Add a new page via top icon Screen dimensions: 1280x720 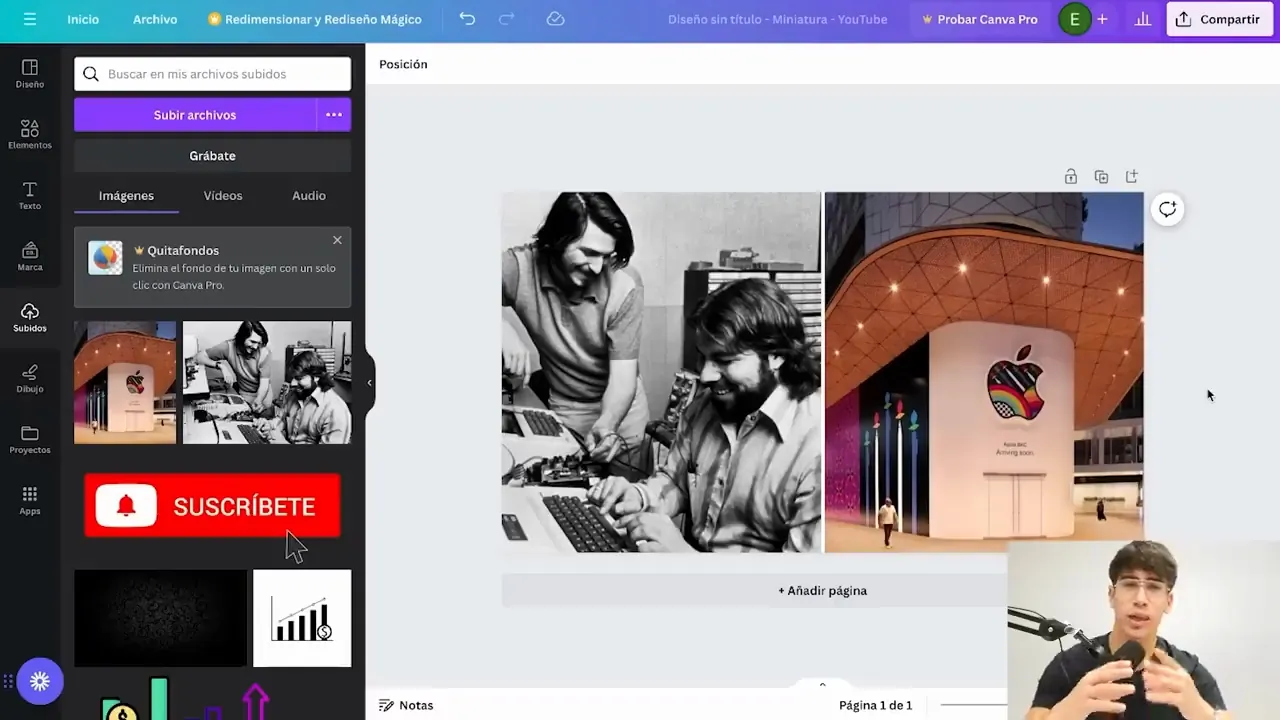[1132, 177]
